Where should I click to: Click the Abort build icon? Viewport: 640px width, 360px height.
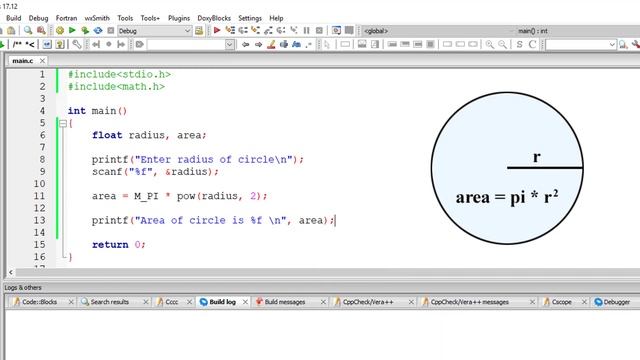tap(111, 31)
